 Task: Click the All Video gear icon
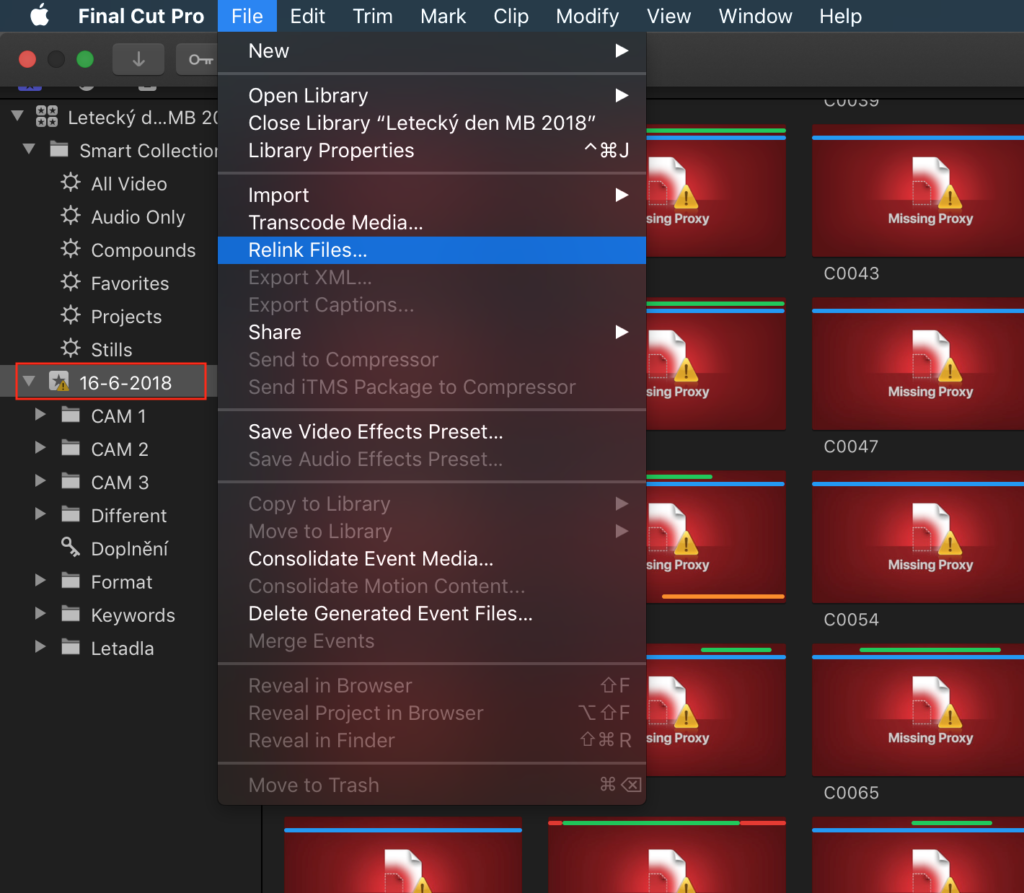point(71,182)
